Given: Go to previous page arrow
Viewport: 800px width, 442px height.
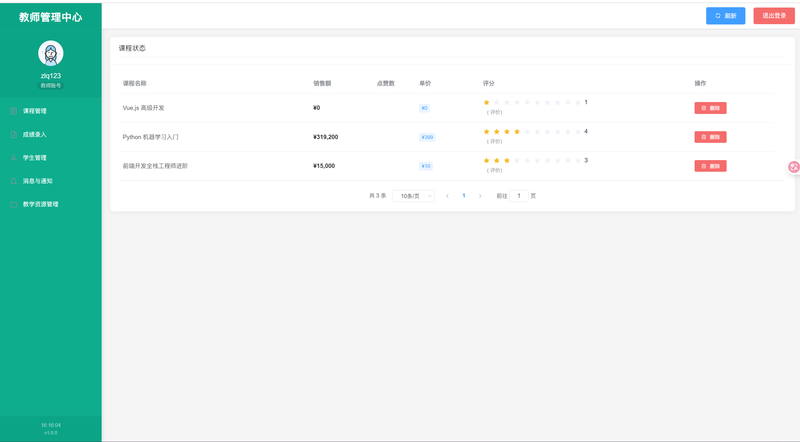Looking at the screenshot, I should [447, 196].
